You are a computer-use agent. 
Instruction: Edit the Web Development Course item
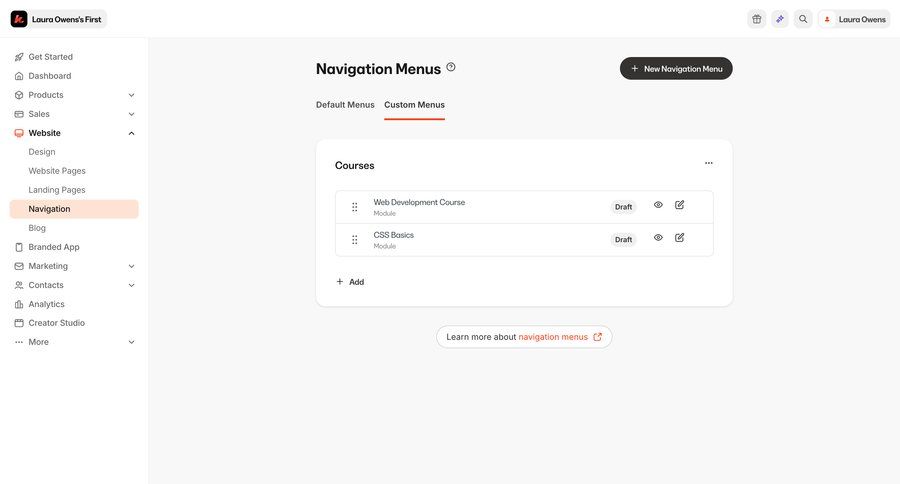(x=680, y=205)
